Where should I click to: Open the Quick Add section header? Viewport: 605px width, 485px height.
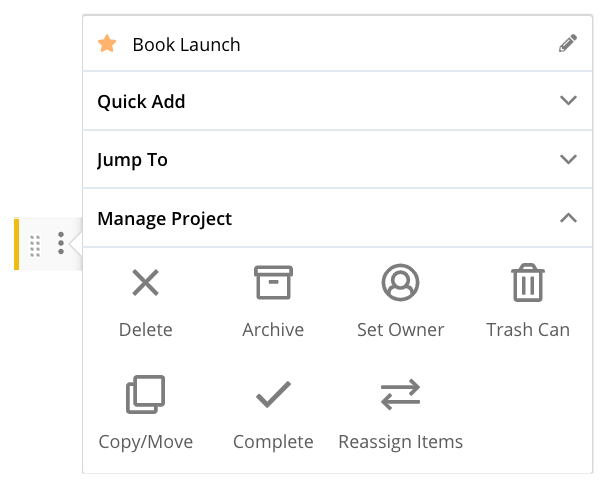coord(338,101)
